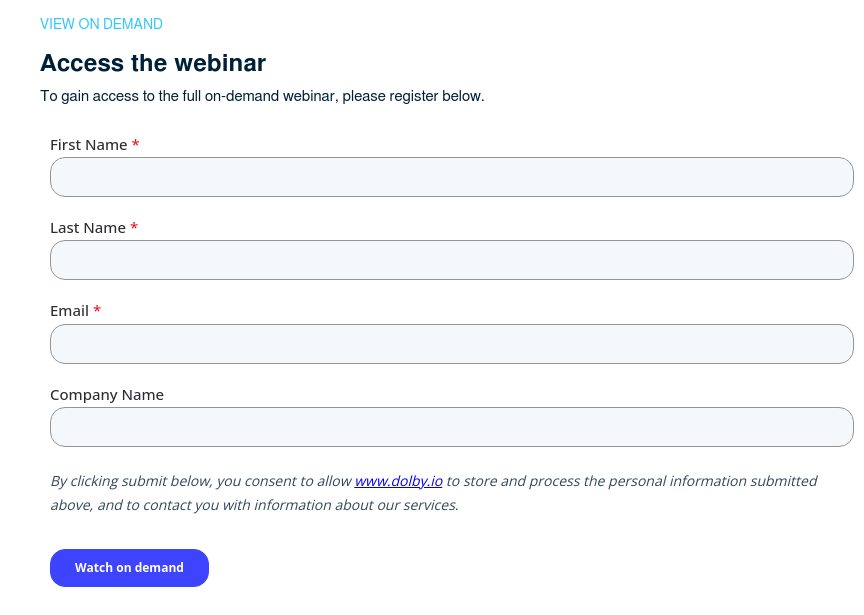Viewport: 864px width, 615px height.
Task: Click the registration instruction text
Action: tap(261, 96)
